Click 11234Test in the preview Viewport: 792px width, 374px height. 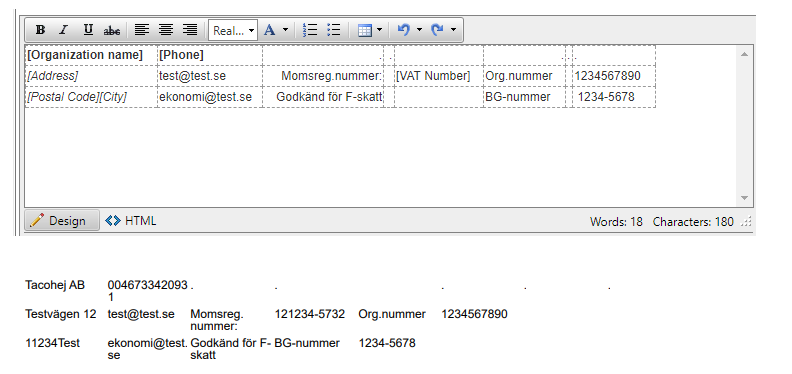tap(53, 343)
